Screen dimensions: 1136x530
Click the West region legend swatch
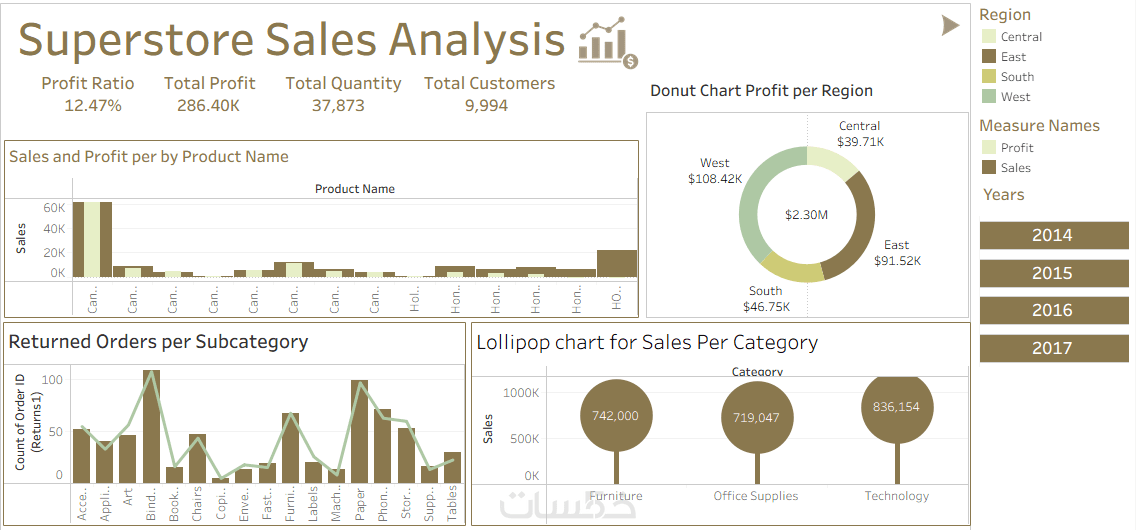click(x=989, y=97)
